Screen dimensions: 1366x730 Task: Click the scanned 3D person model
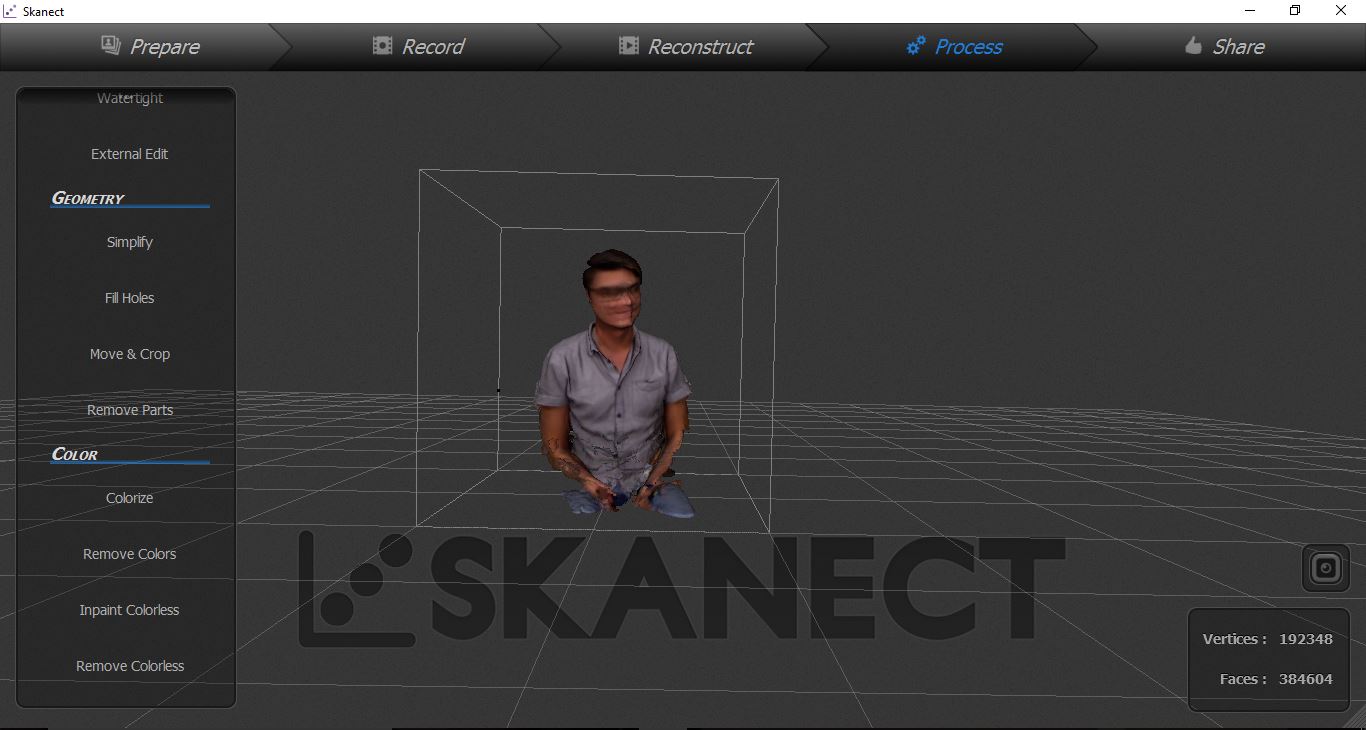(x=614, y=385)
